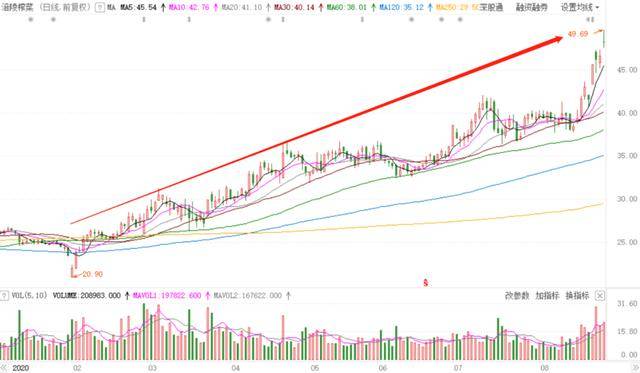Click the 2020 label on time axis
The width and height of the screenshot is (640, 373).
20,368
